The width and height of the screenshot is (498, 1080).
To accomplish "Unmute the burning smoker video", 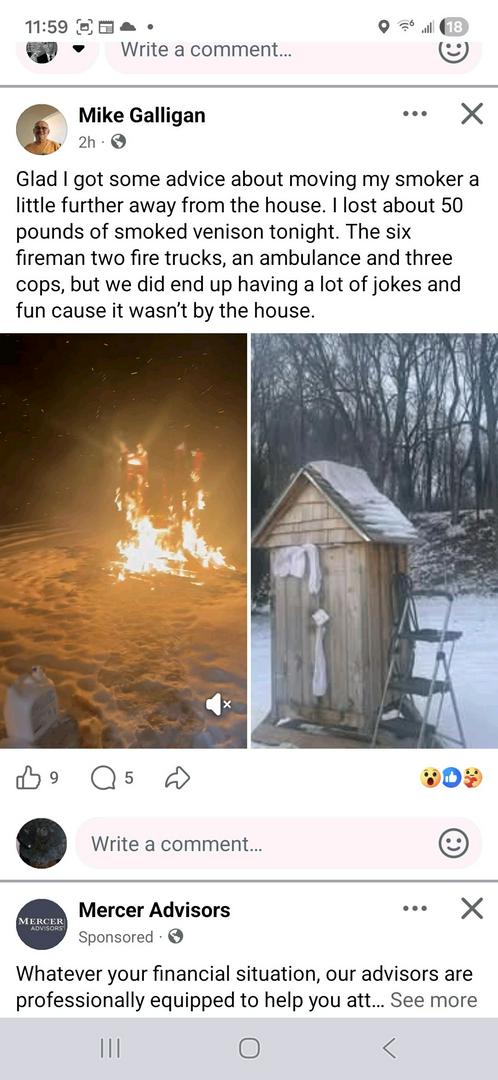I will [x=218, y=704].
